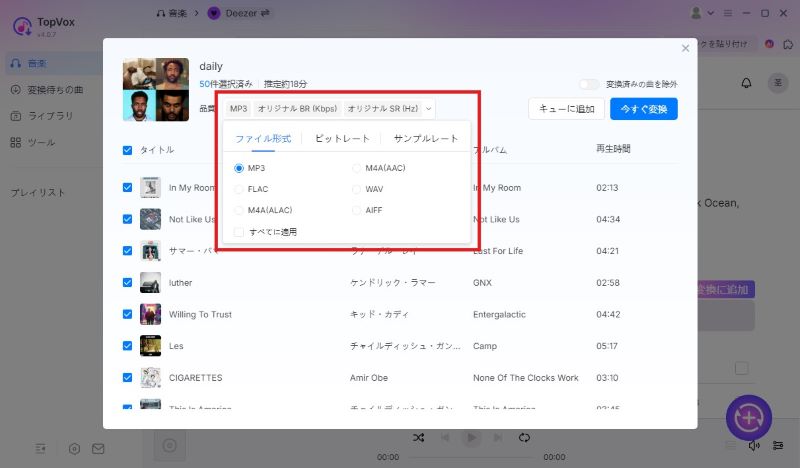The width and height of the screenshot is (800, 468).
Task: Switch to the sample rate tab
Action: (x=426, y=138)
